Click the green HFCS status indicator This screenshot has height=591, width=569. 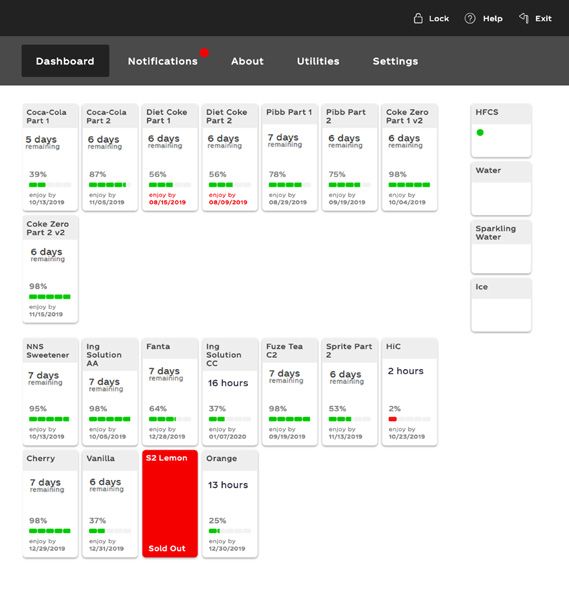click(480, 132)
